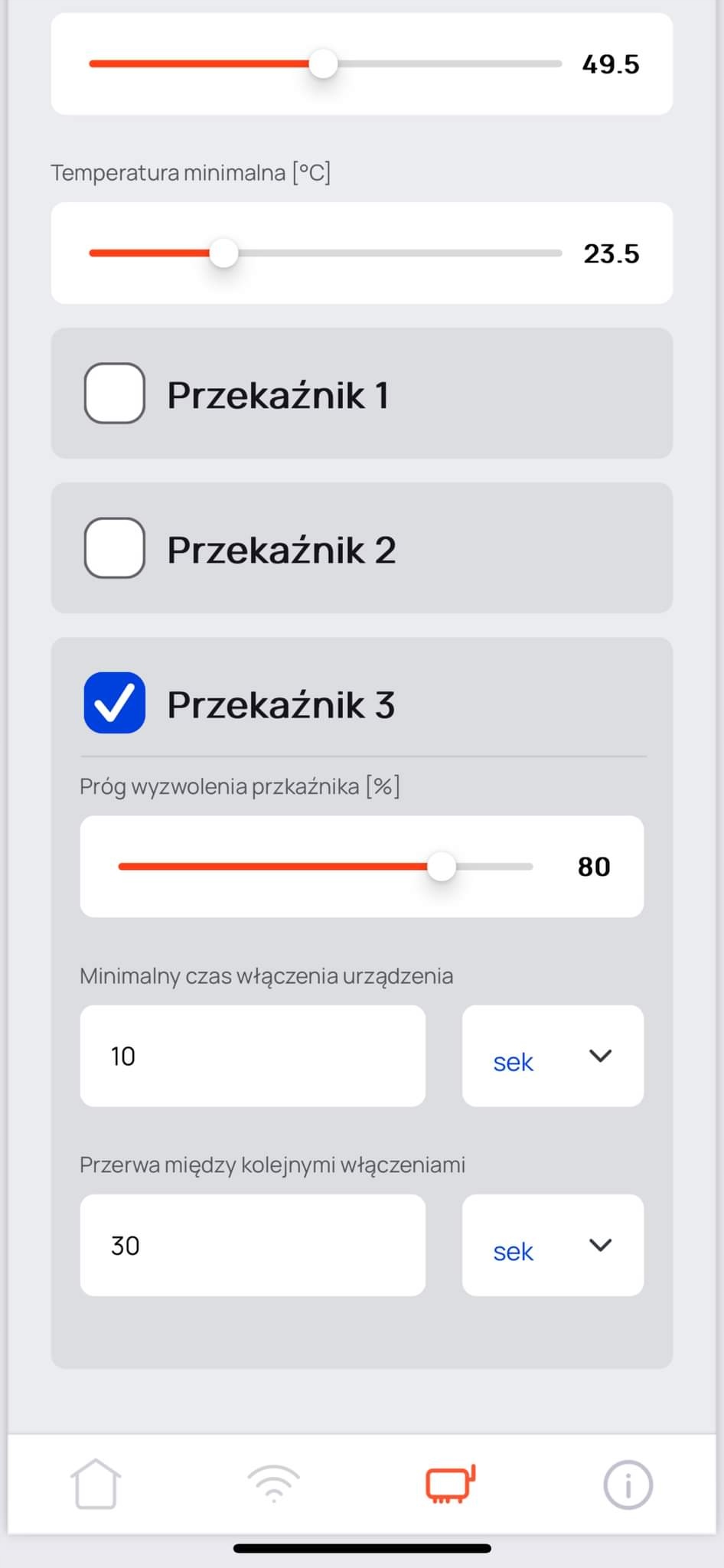The image size is (724, 1568).
Task: Open the Home tab icon
Action: coord(96,1484)
